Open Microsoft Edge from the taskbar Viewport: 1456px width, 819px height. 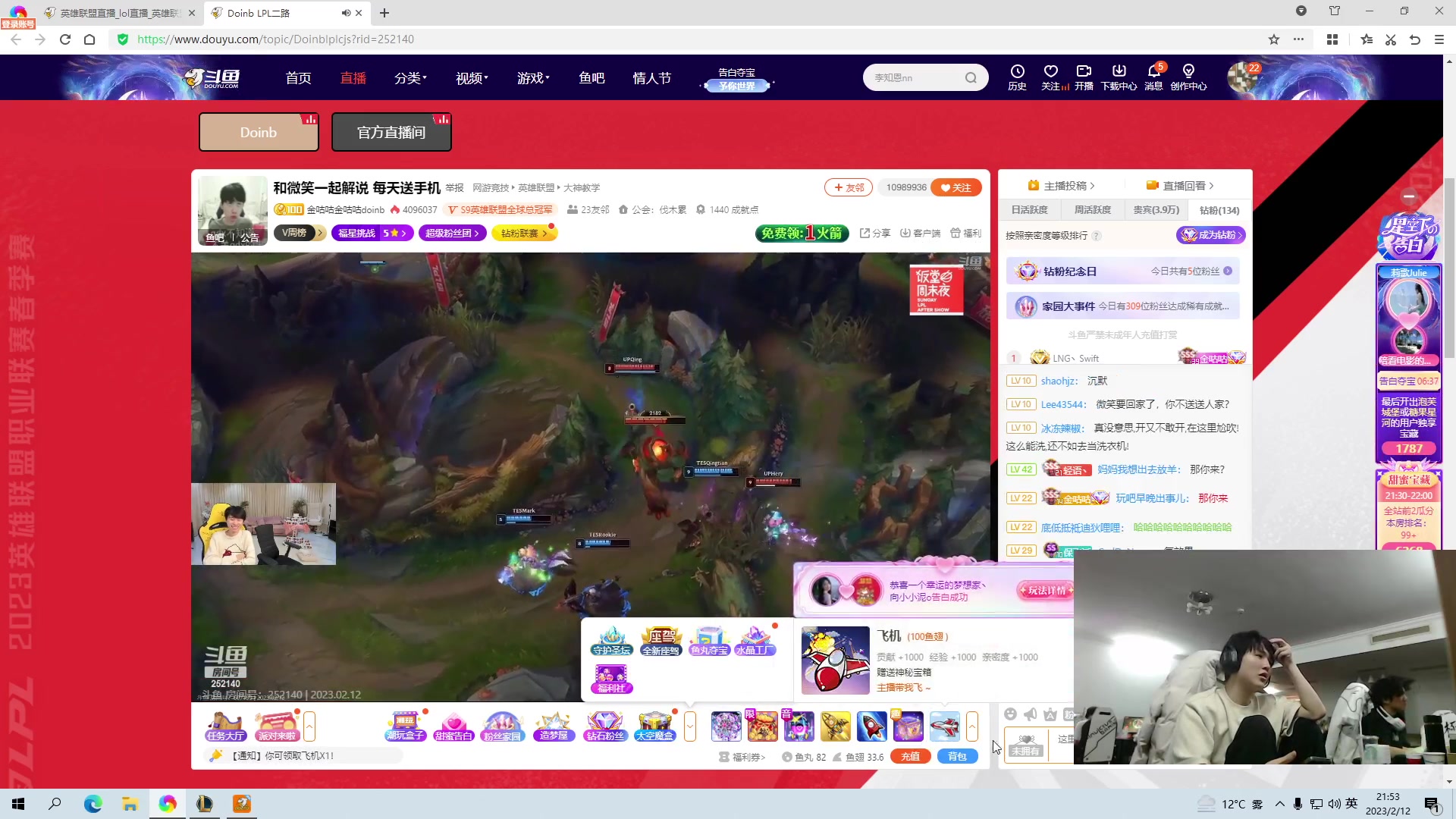(x=93, y=804)
